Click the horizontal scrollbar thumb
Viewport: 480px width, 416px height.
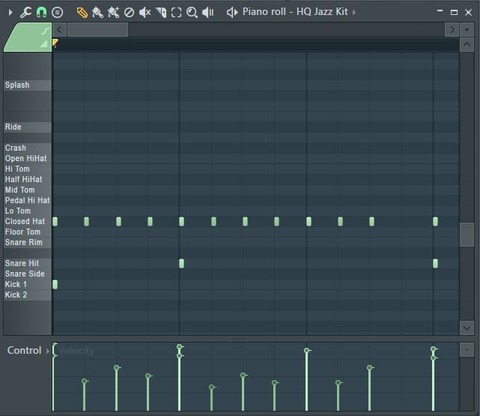coord(98,30)
